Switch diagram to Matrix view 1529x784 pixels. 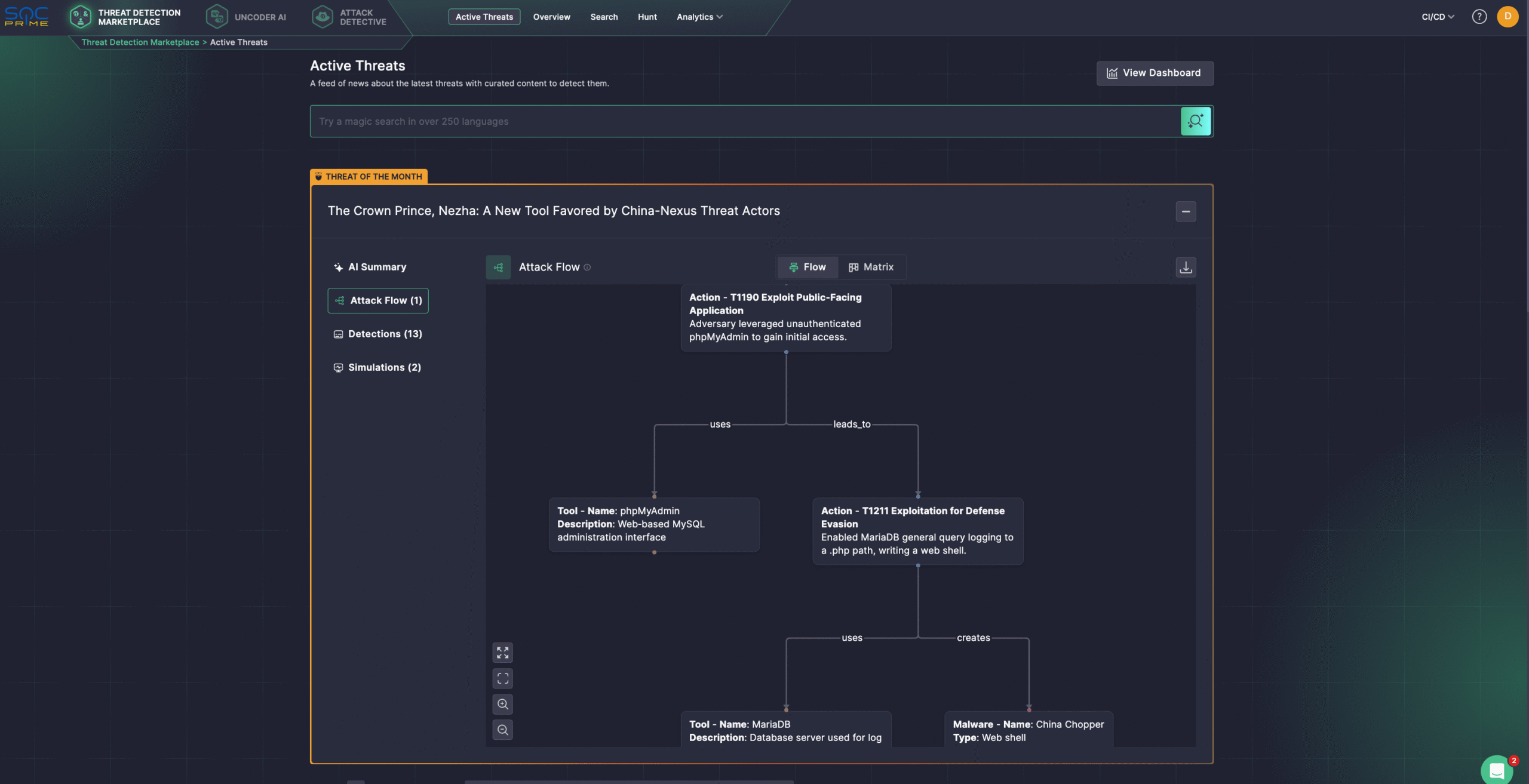[x=871, y=268]
